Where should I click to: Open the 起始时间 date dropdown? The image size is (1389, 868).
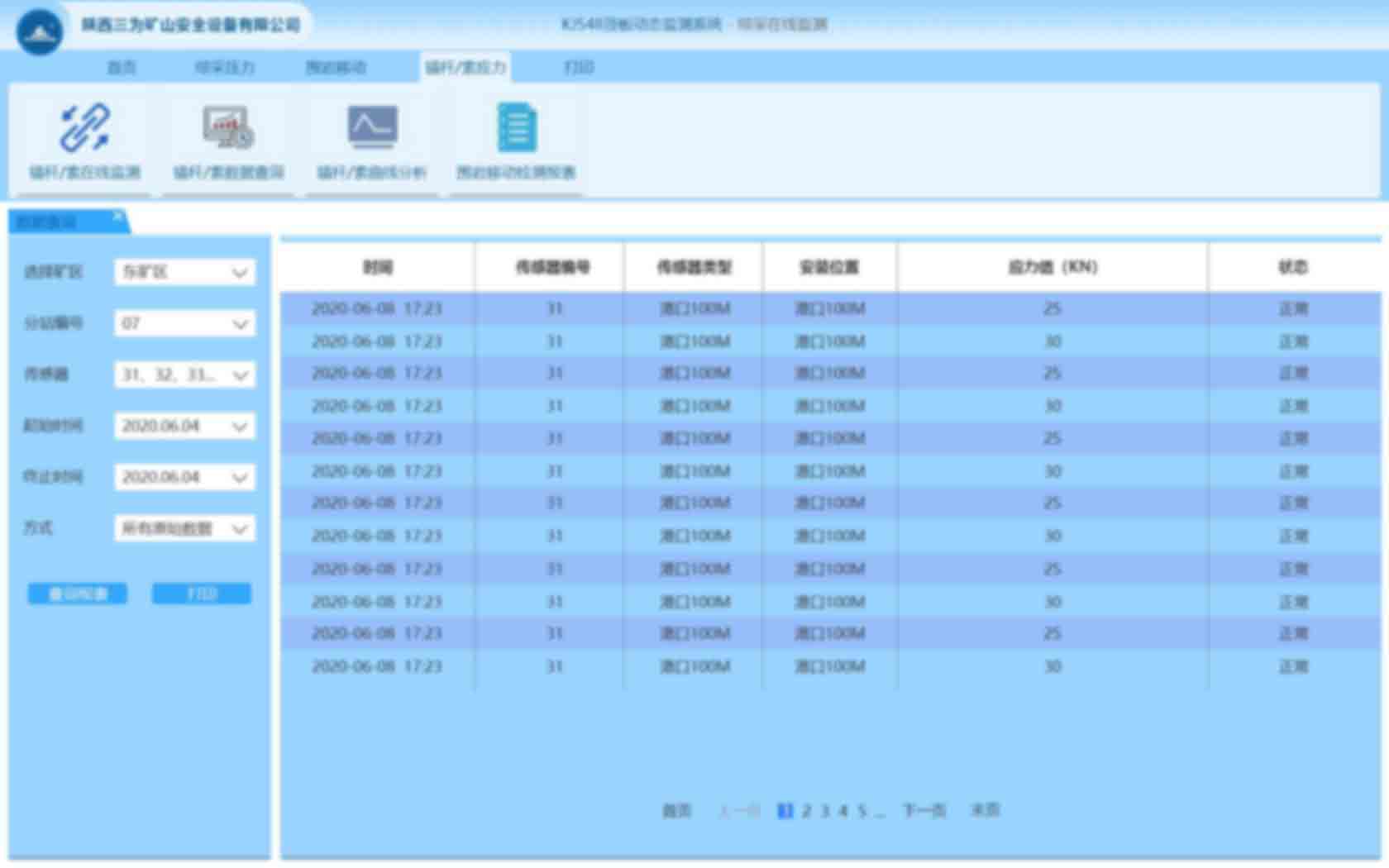(184, 426)
